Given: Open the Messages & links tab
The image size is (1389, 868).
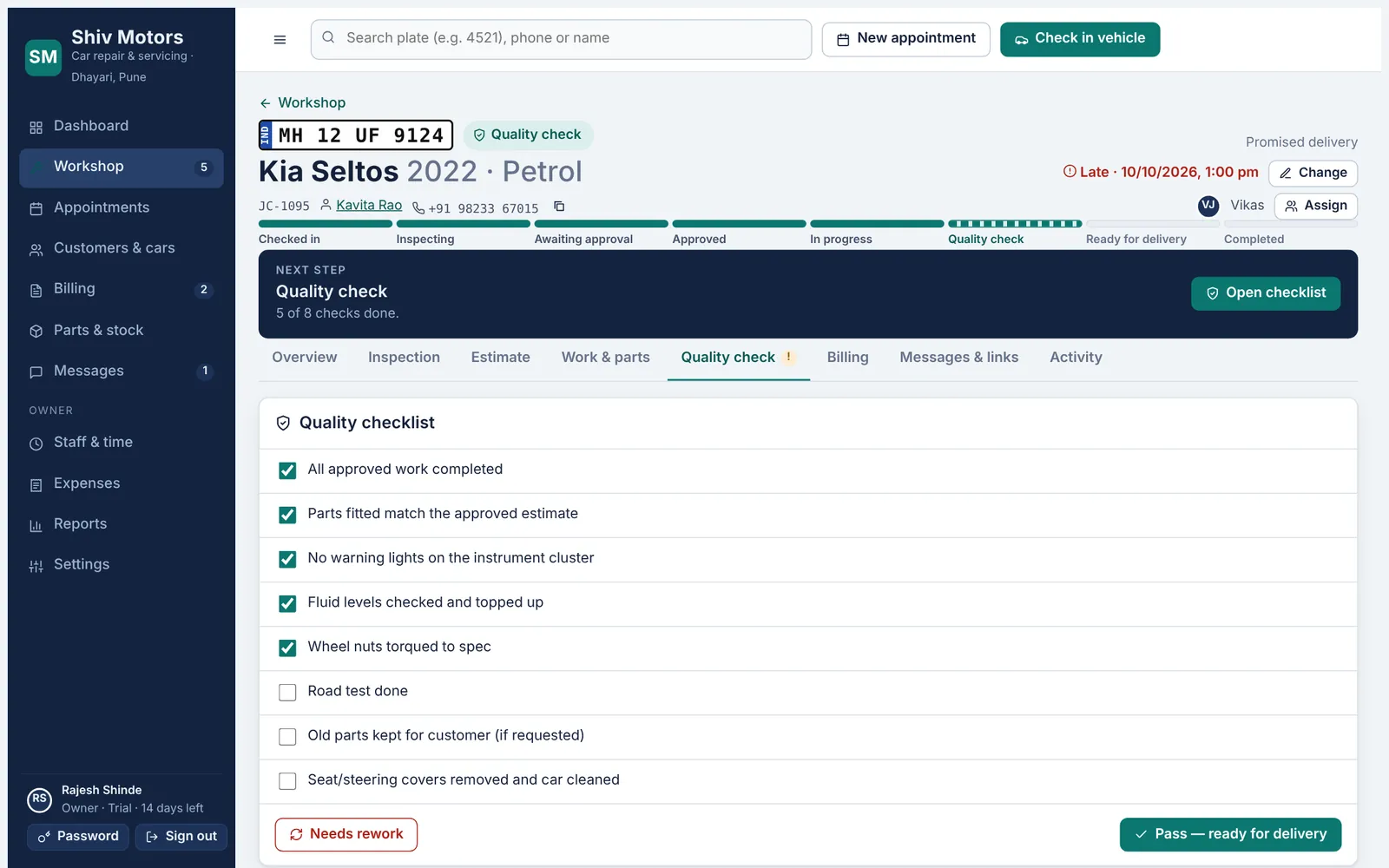Looking at the screenshot, I should pyautogui.click(x=958, y=358).
